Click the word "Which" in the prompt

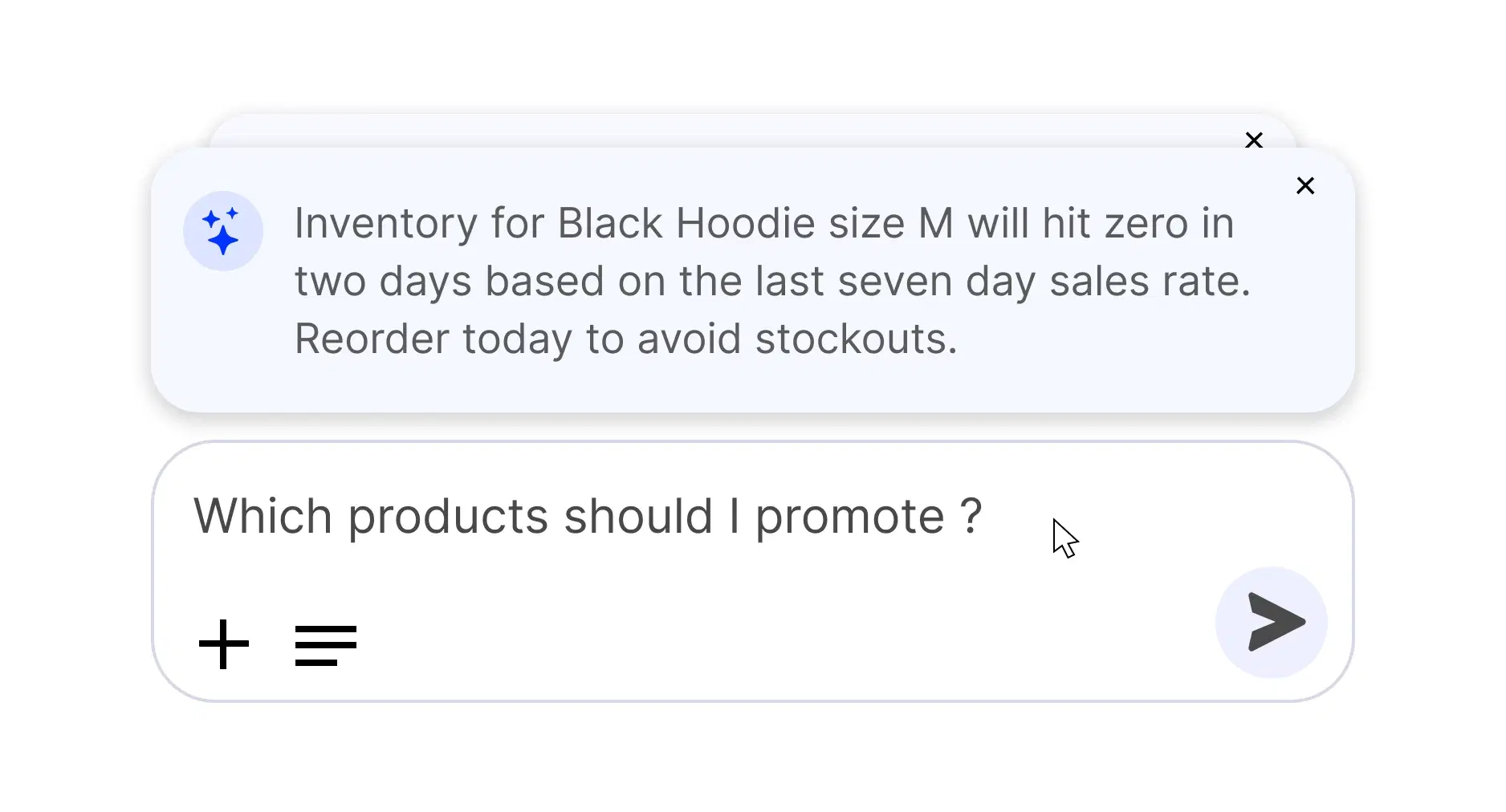pyautogui.click(x=263, y=516)
